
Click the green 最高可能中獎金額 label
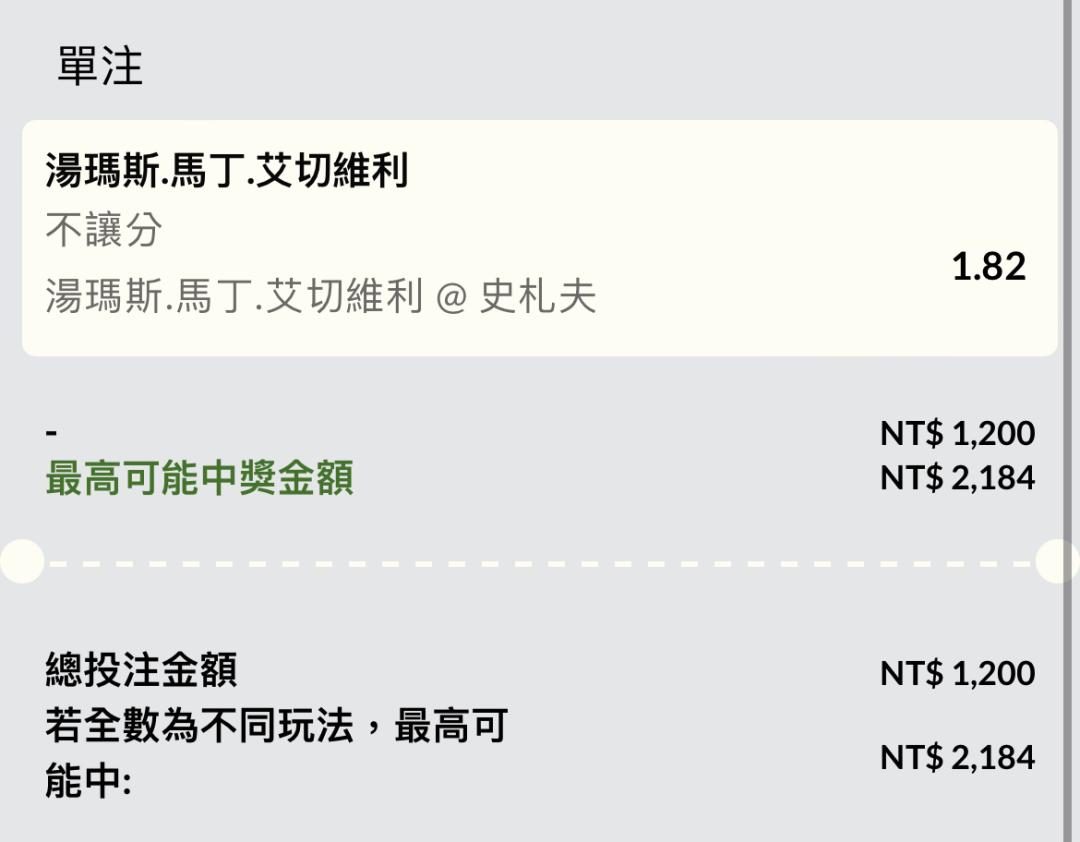pyautogui.click(x=200, y=478)
